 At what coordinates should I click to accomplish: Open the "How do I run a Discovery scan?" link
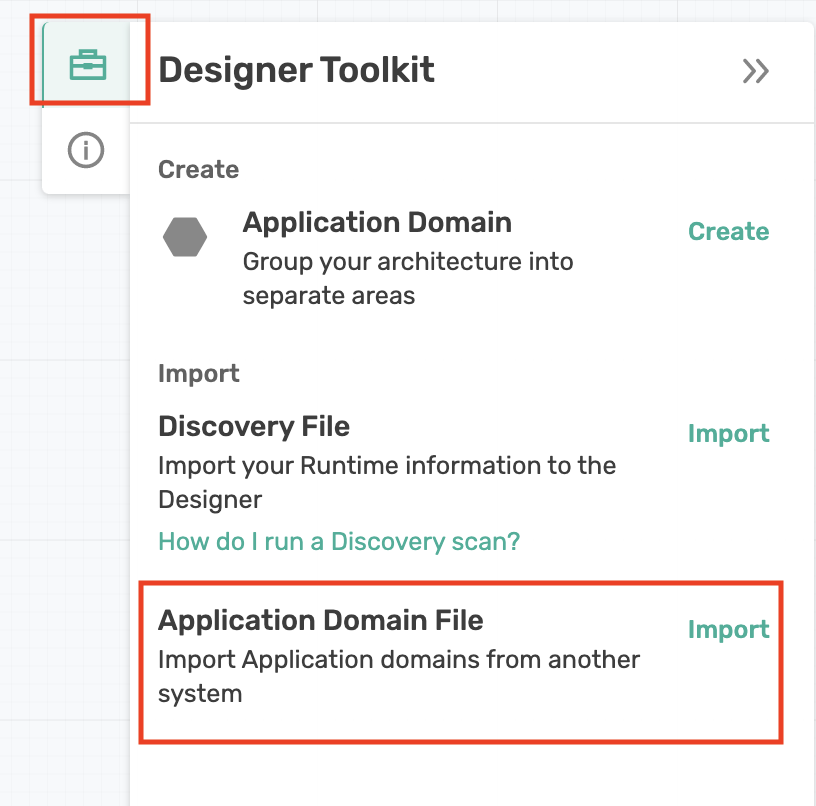[x=339, y=541]
